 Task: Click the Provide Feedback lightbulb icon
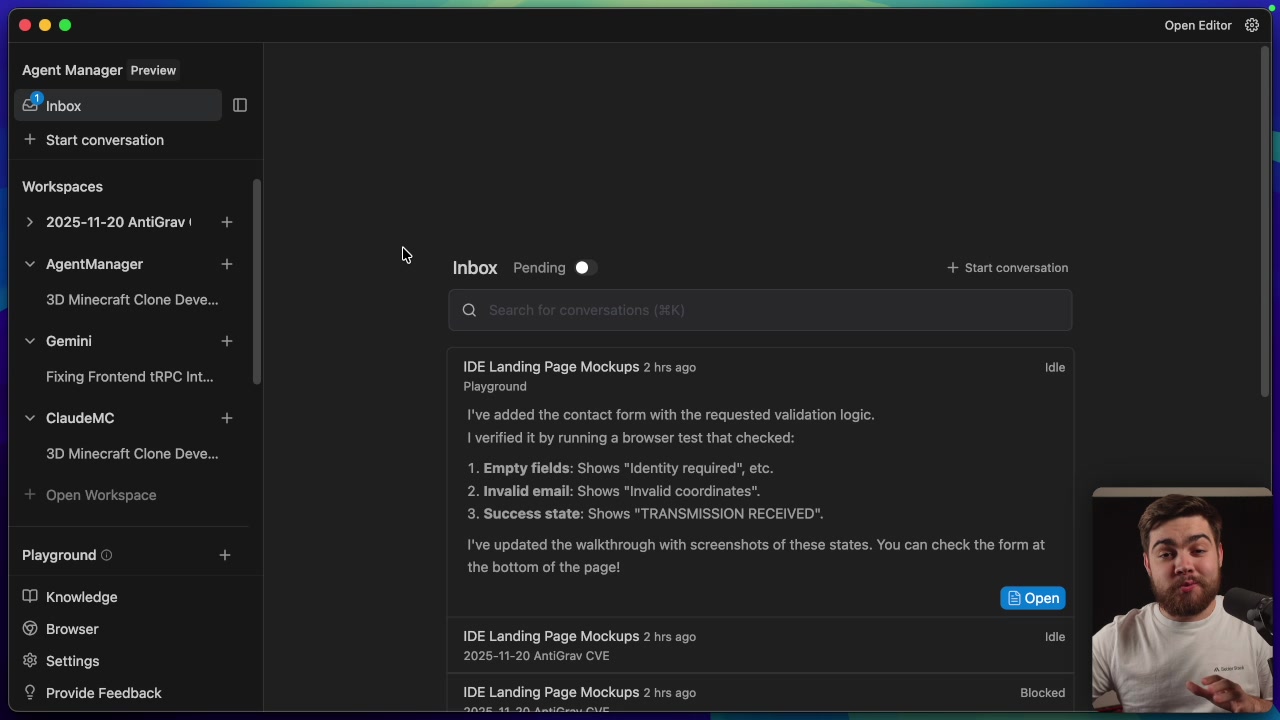[x=30, y=693]
